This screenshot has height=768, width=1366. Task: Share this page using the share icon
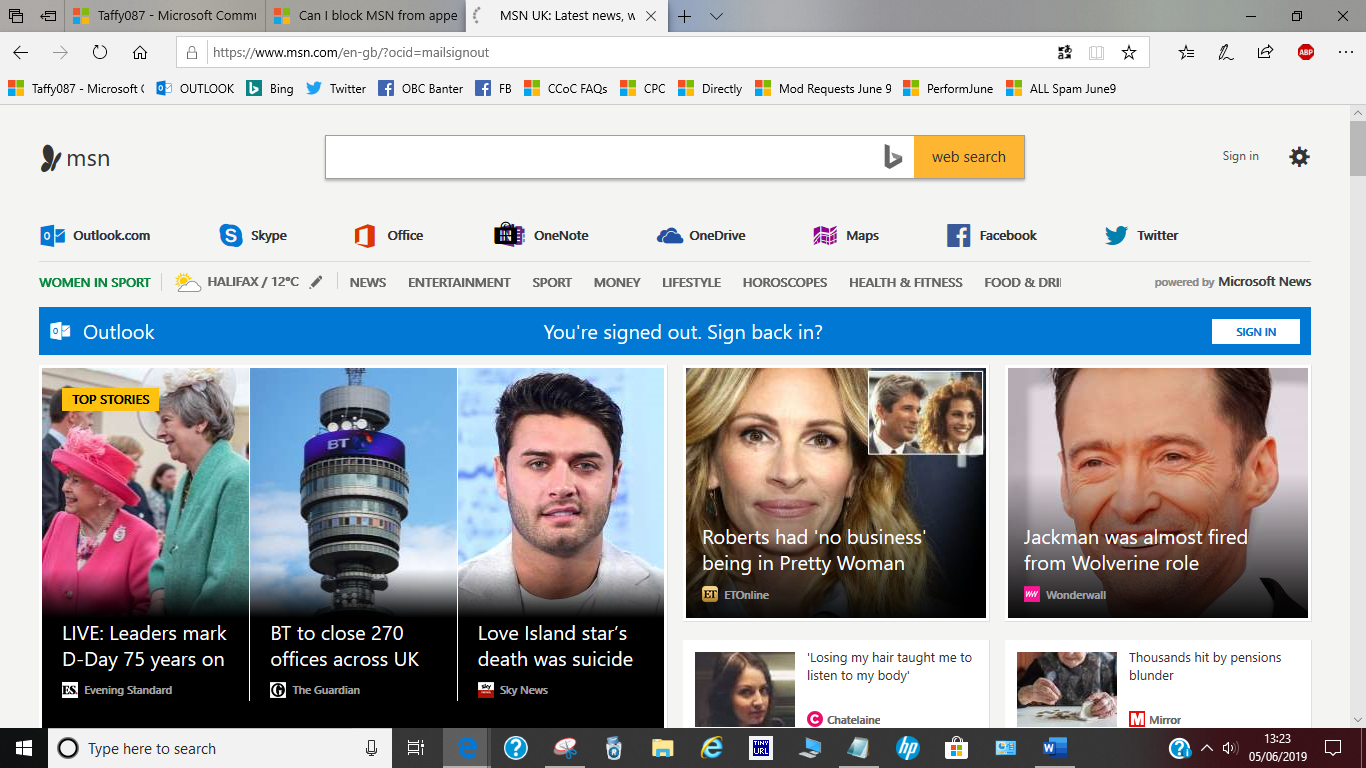pos(1265,52)
